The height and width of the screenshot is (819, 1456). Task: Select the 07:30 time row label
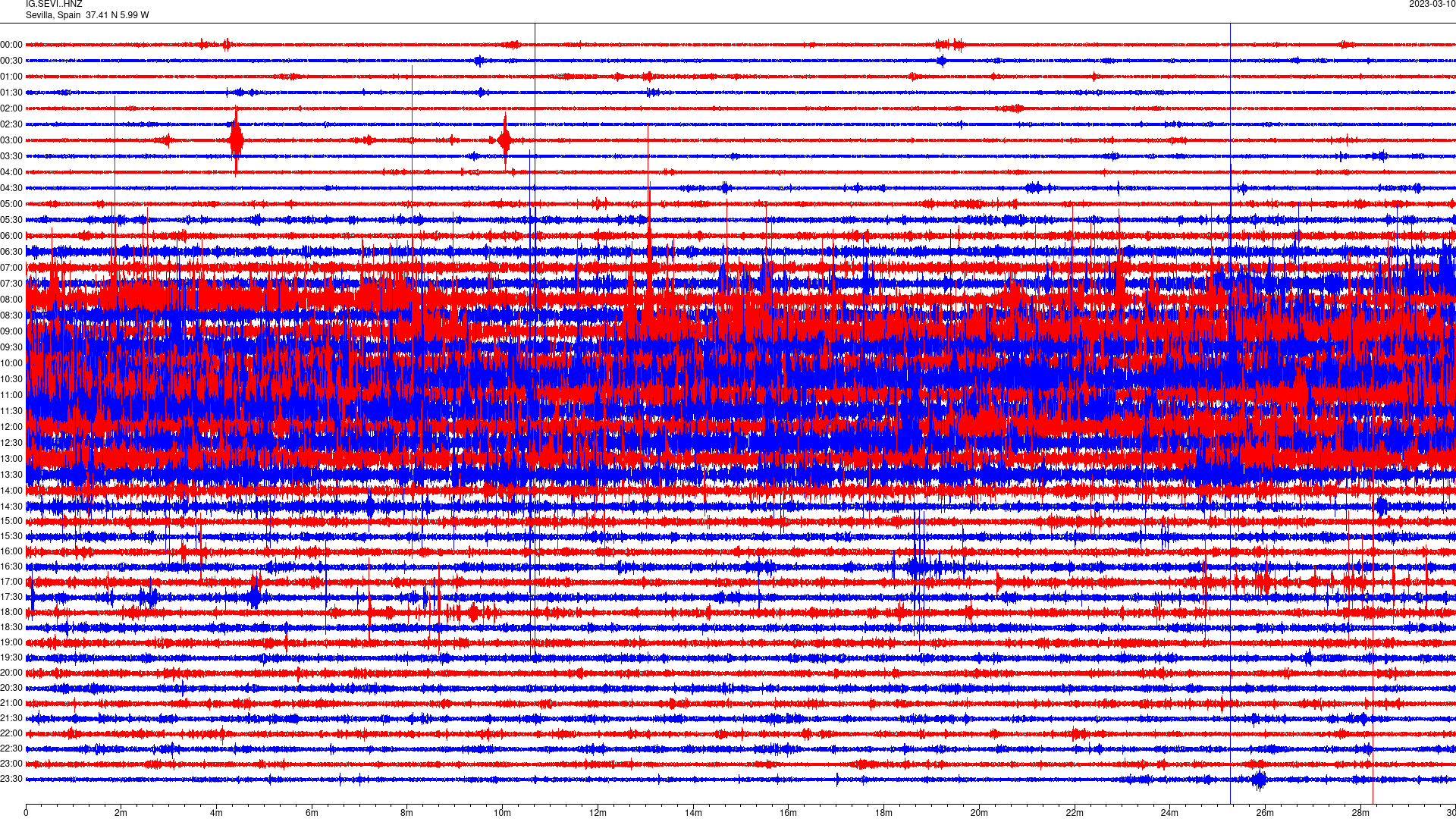11,284
